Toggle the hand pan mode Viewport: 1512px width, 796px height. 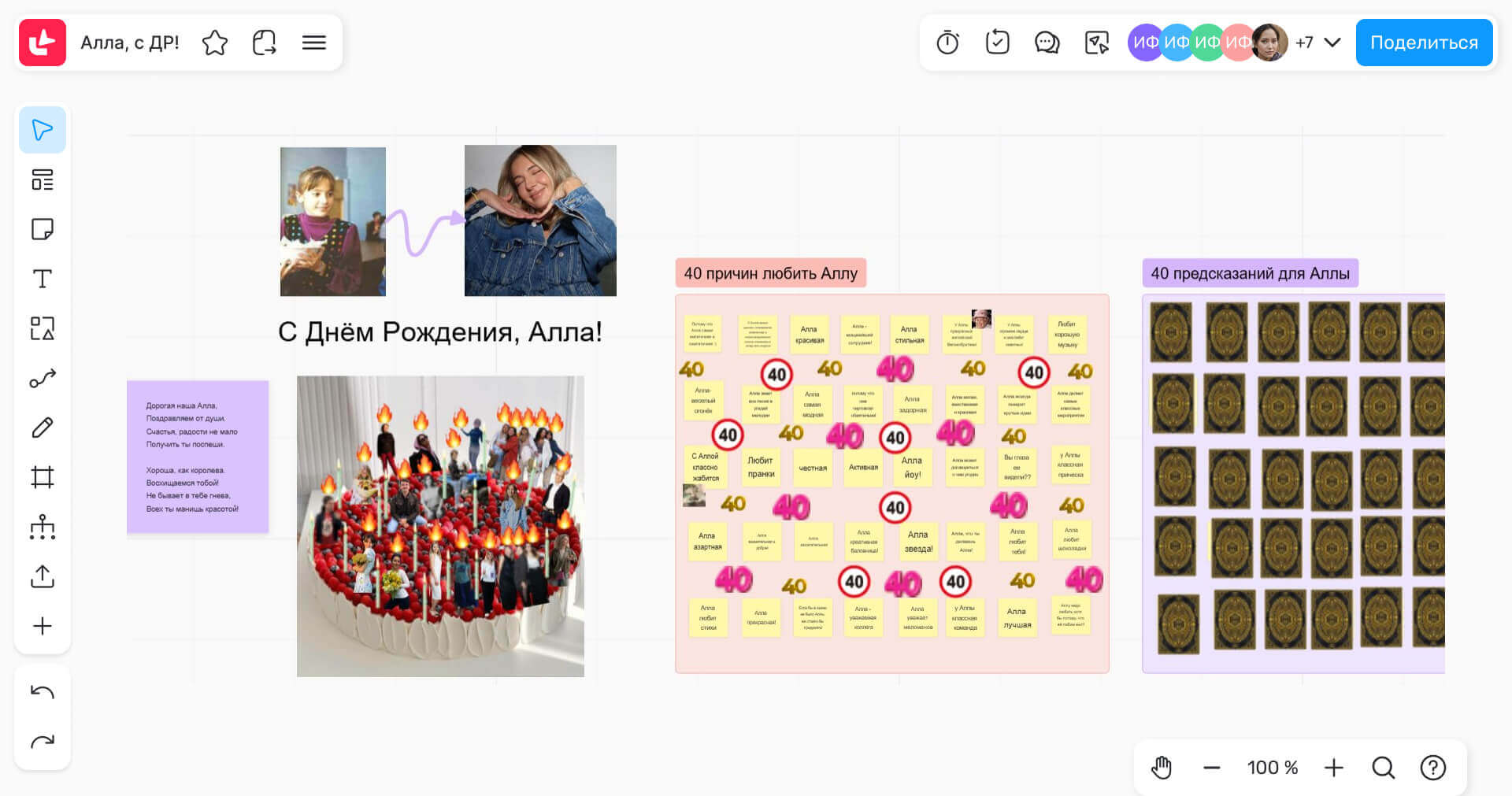1162,767
